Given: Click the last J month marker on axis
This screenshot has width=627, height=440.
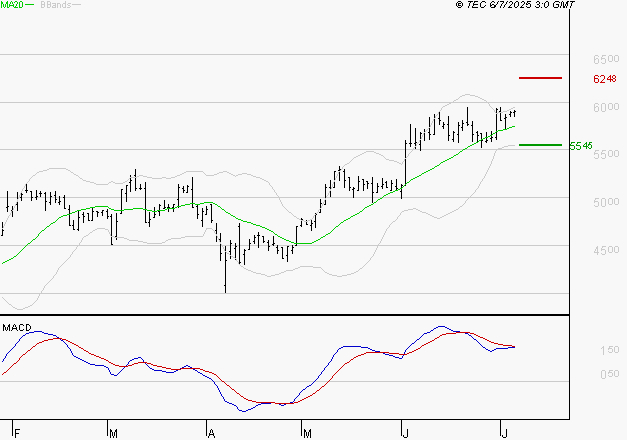Looking at the screenshot, I should click(x=504, y=432).
